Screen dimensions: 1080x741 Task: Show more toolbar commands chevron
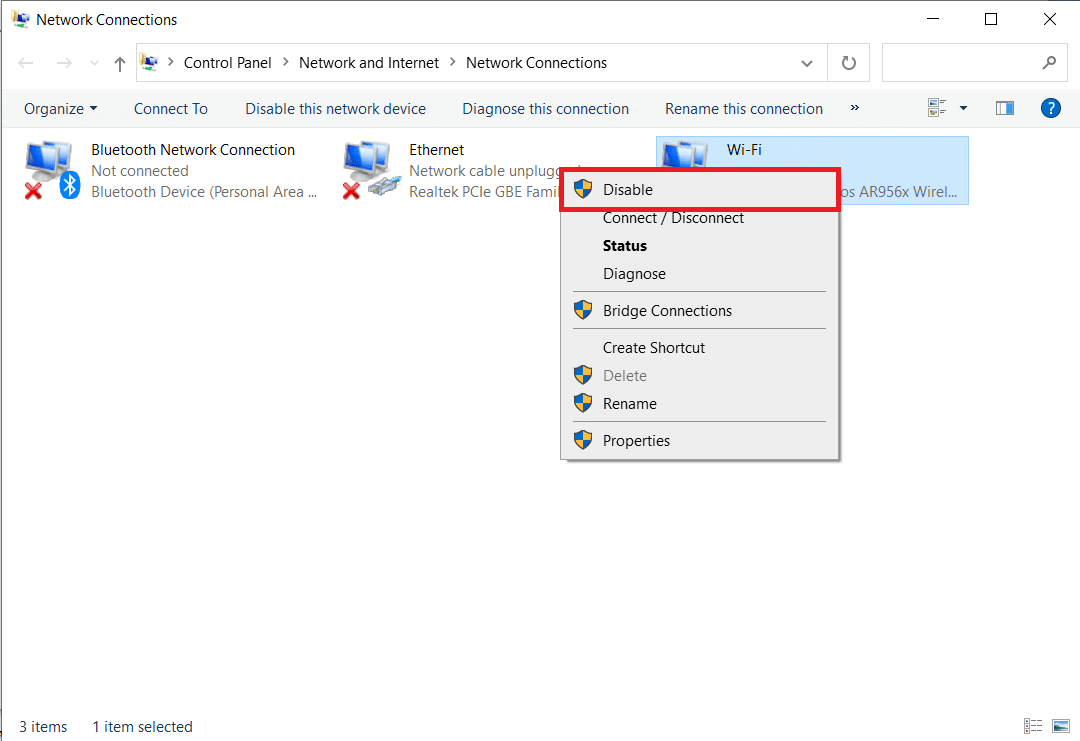click(x=855, y=108)
